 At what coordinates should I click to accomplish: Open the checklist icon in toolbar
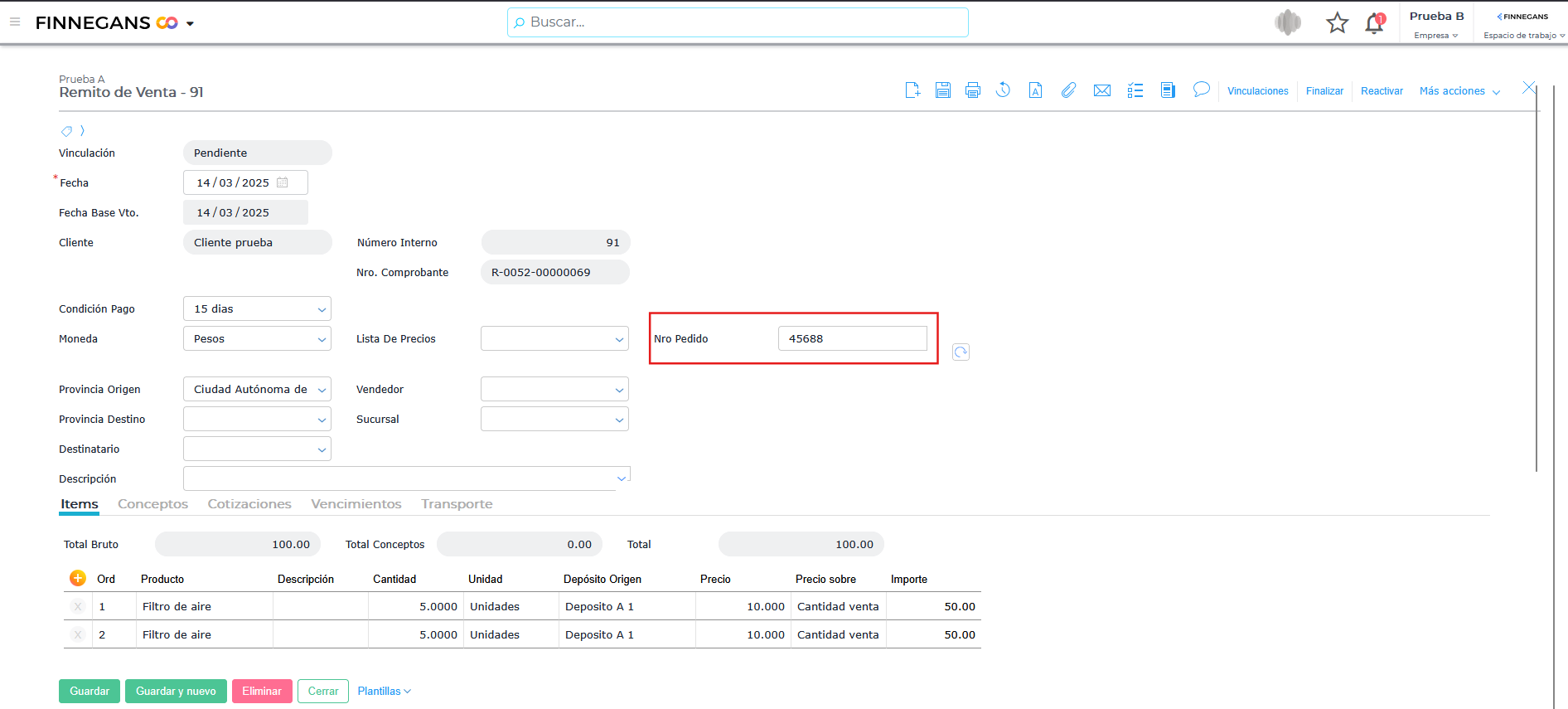point(1135,90)
